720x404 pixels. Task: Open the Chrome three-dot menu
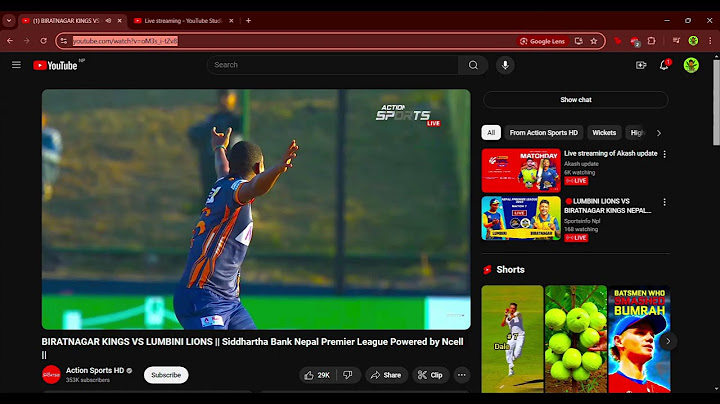(x=710, y=41)
